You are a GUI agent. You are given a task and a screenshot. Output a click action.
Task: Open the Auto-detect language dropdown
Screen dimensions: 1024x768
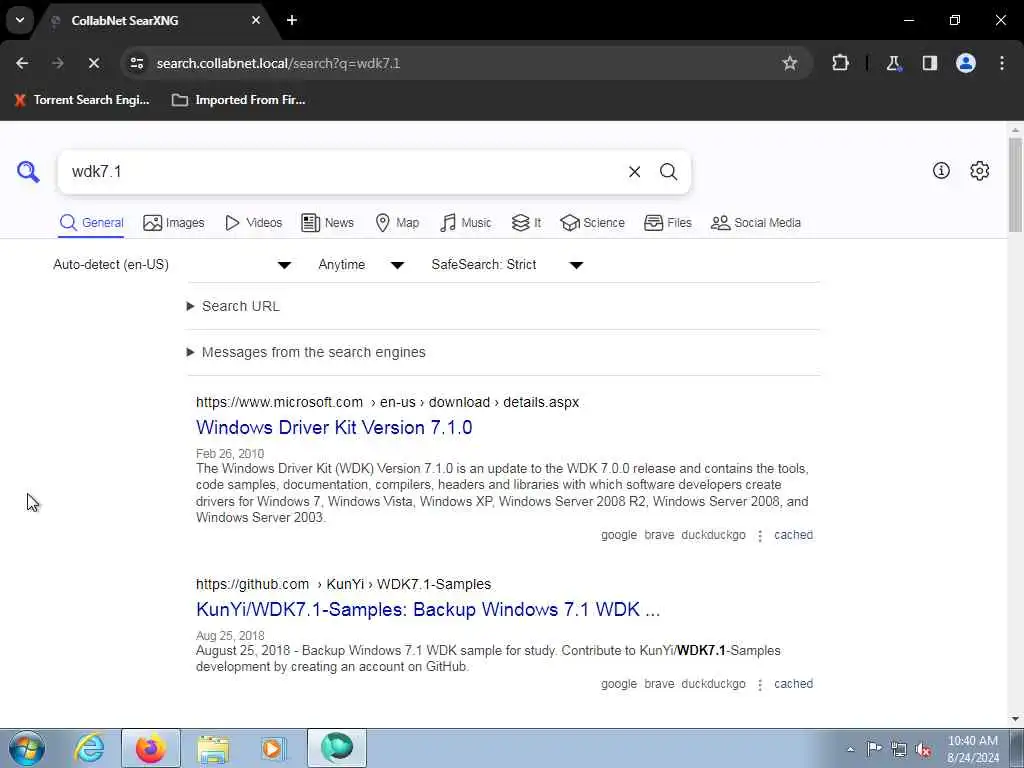click(x=172, y=264)
